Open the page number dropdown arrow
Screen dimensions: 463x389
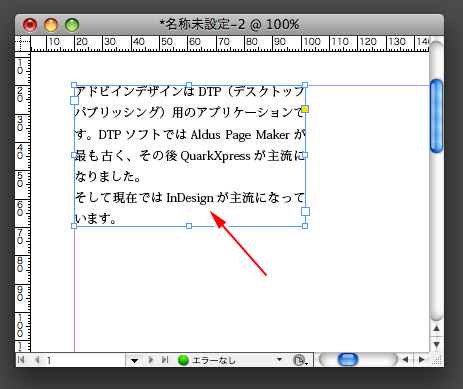[134, 360]
